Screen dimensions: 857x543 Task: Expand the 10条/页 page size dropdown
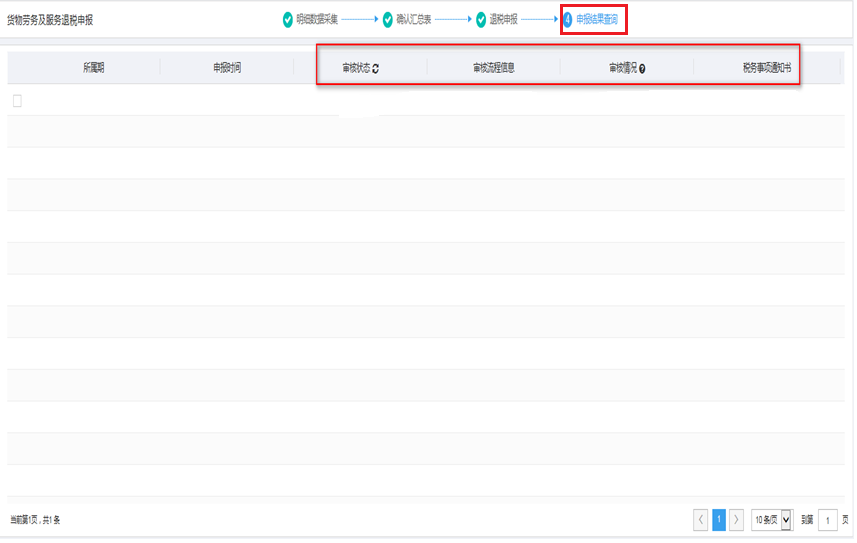pos(771,519)
